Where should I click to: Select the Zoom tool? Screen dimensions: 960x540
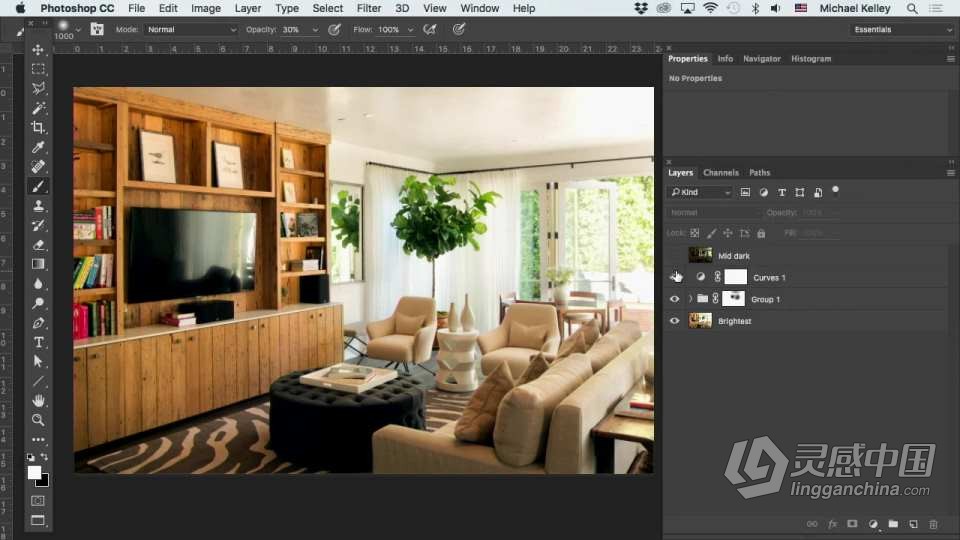(38, 420)
